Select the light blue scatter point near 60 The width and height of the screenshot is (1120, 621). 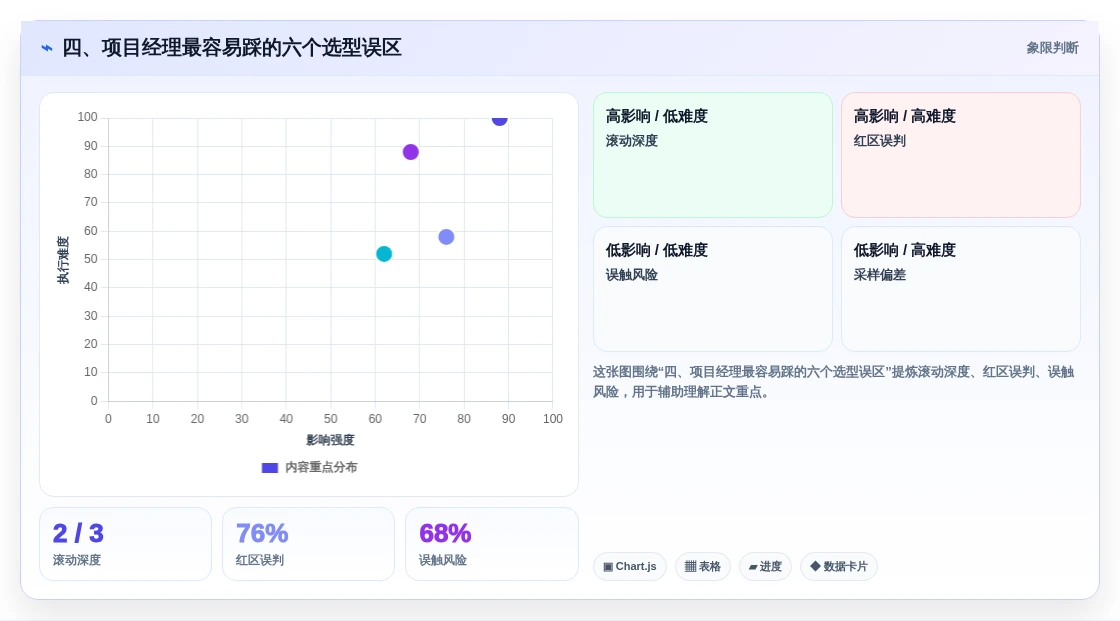[x=446, y=237]
